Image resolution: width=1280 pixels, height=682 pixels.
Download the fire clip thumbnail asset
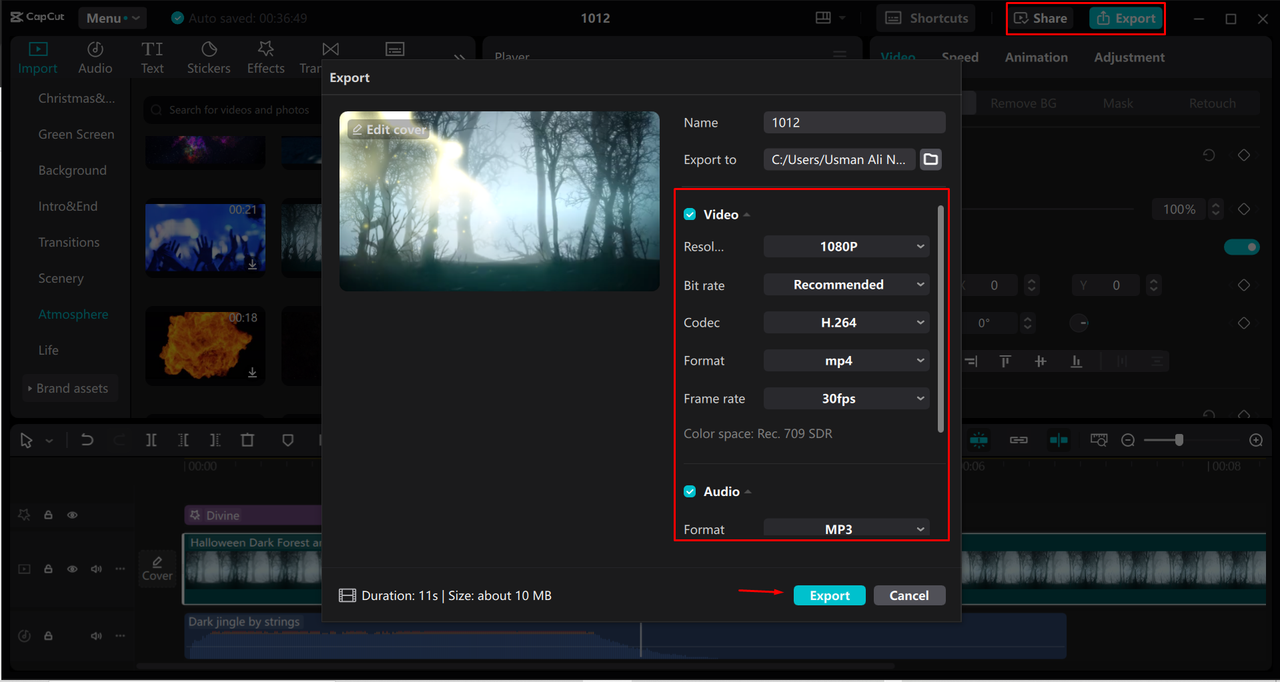pos(253,372)
